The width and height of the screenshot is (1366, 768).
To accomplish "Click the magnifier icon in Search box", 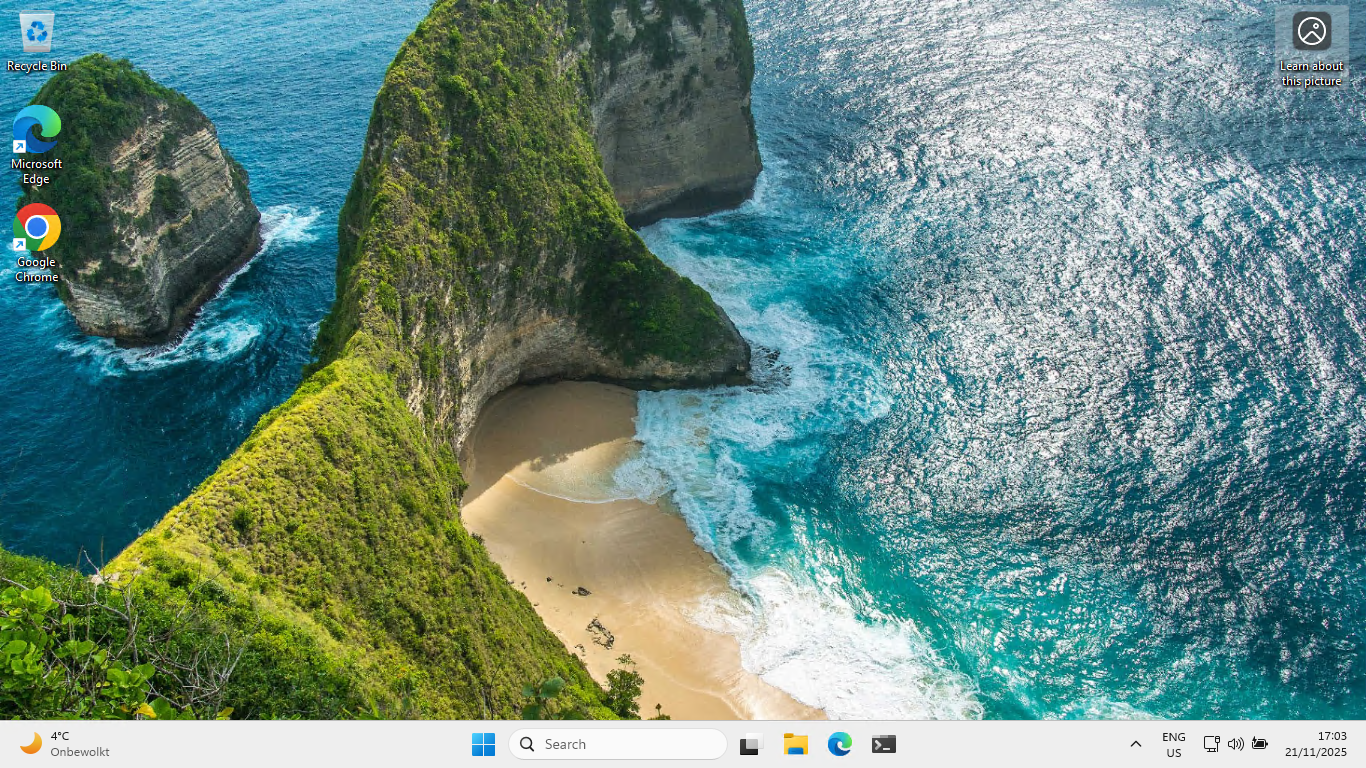I will 527,744.
